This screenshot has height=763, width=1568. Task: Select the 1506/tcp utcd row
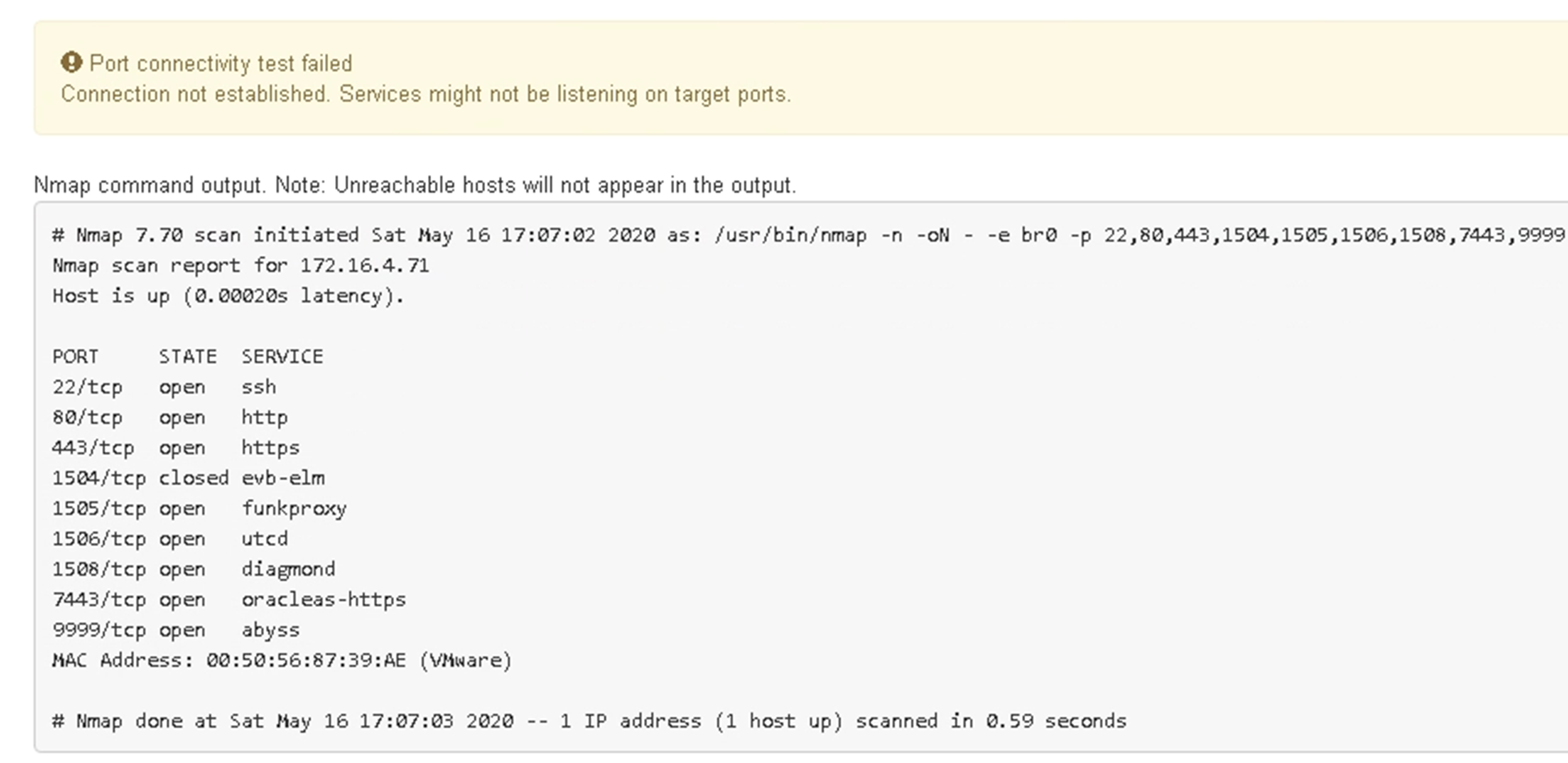pos(170,539)
